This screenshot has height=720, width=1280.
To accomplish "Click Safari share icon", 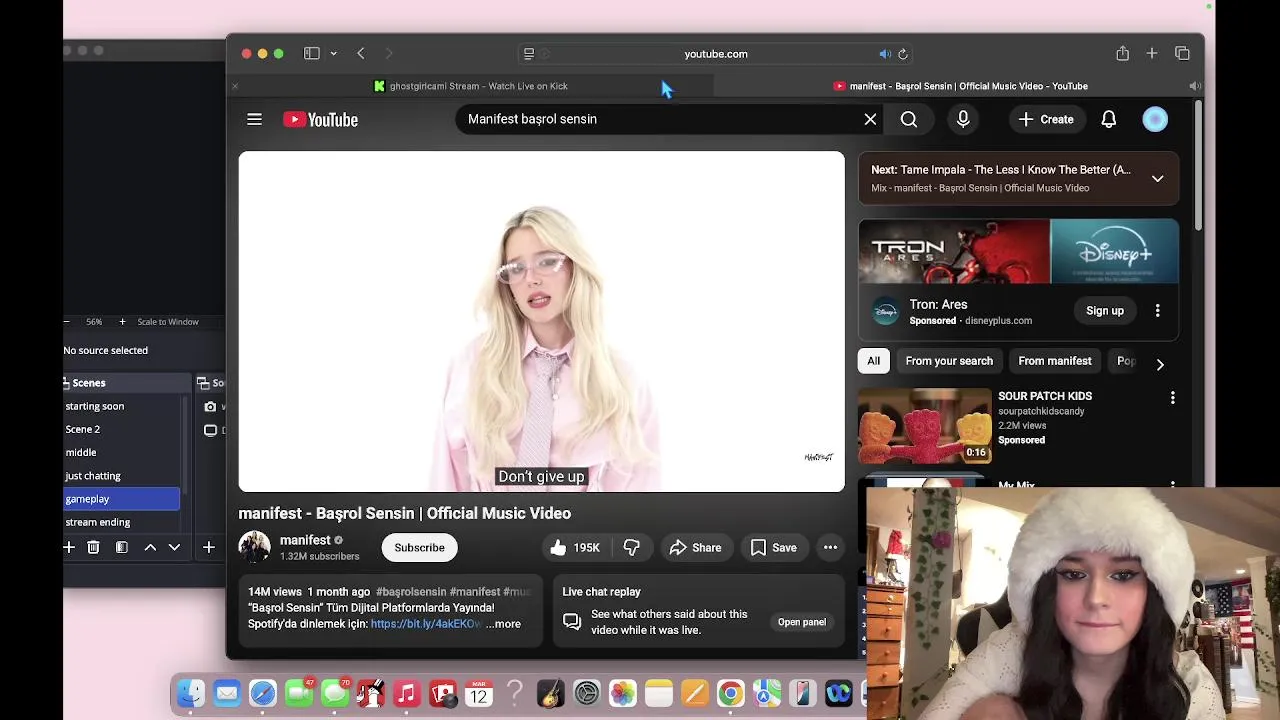I will 1122,53.
